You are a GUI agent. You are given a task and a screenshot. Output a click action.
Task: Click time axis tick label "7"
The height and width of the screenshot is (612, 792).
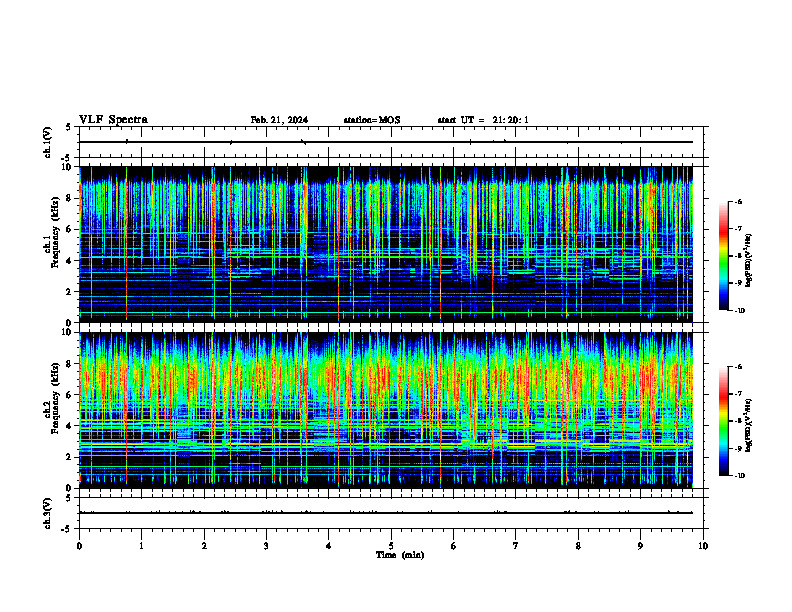click(x=516, y=546)
